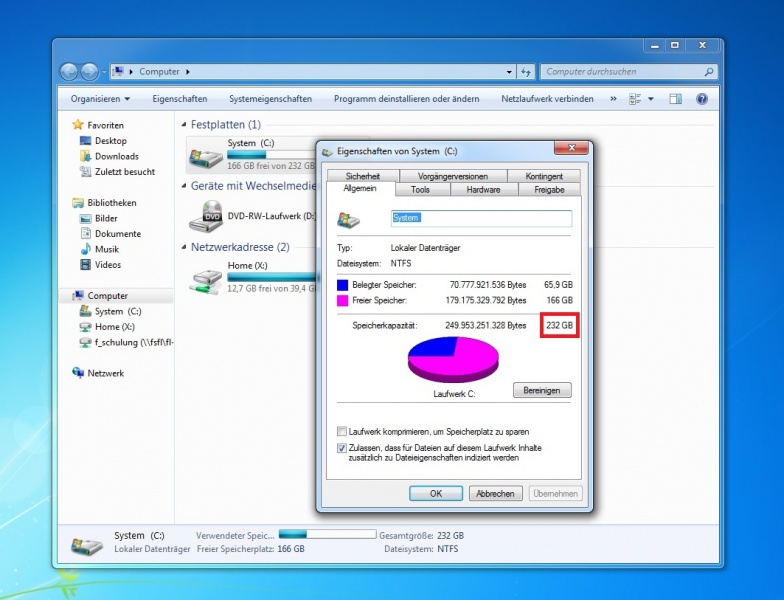Click the Computer icon in navigation pane

pyautogui.click(x=78, y=296)
